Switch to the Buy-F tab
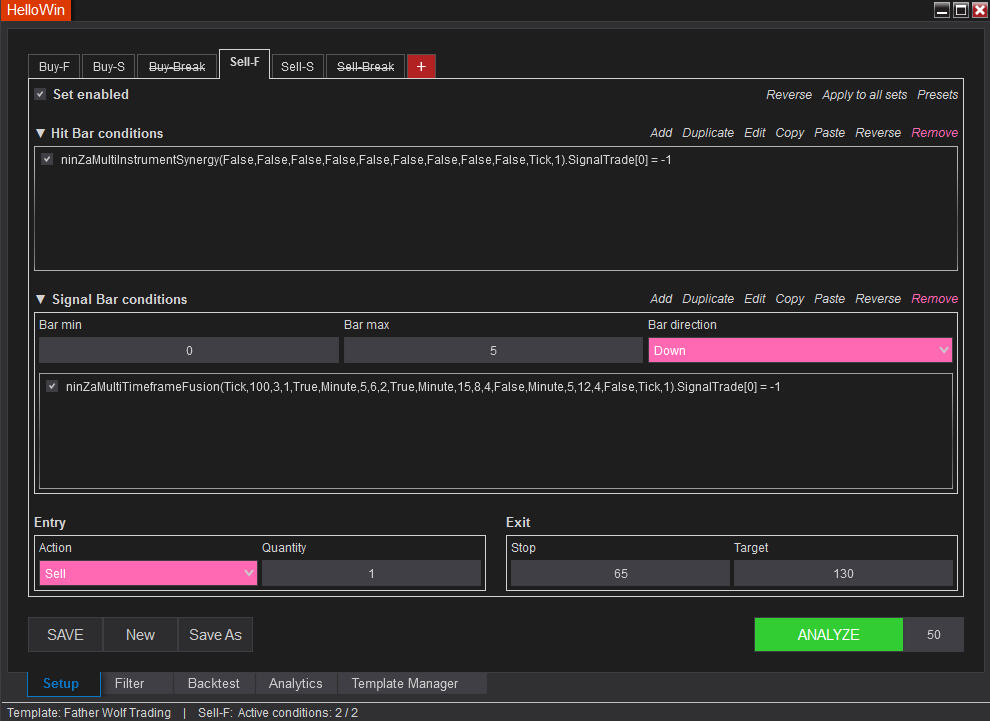Image resolution: width=990 pixels, height=721 pixels. [x=54, y=67]
